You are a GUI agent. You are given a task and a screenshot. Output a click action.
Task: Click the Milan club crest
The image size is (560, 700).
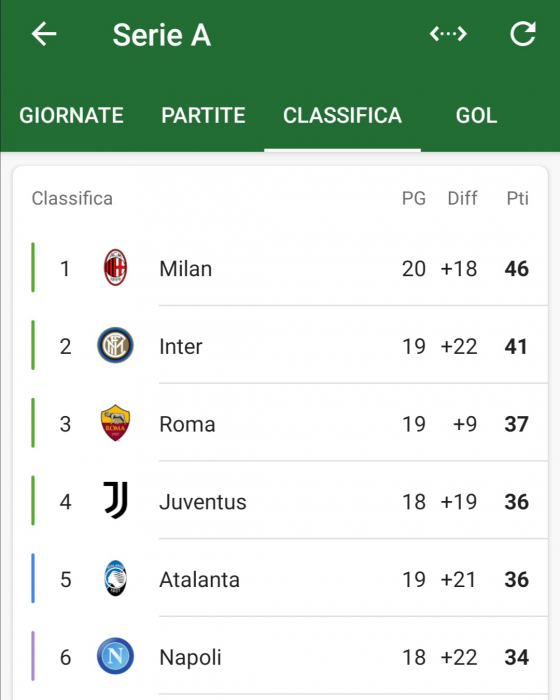click(x=115, y=267)
